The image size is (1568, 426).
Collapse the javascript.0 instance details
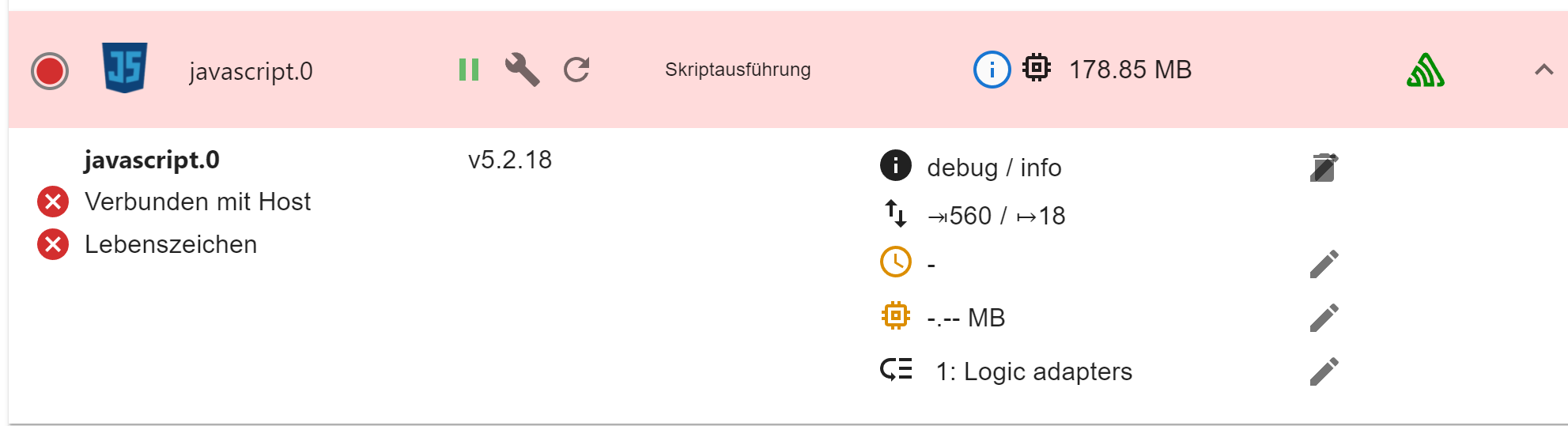pos(1543,70)
